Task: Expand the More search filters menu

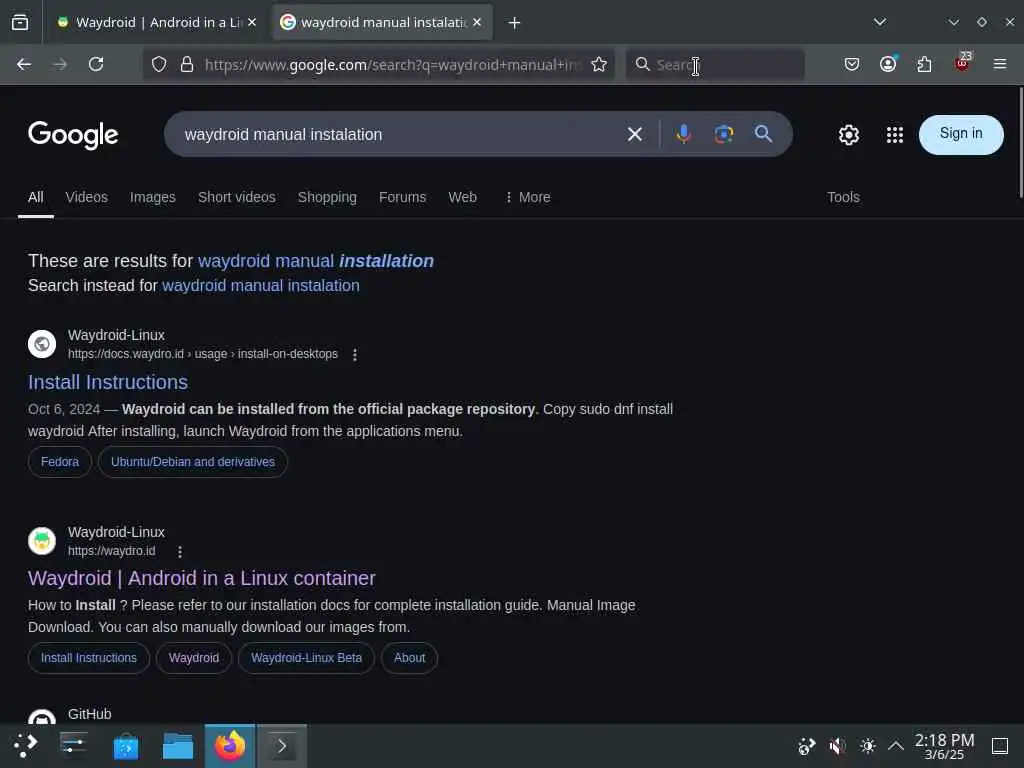Action: [528, 197]
